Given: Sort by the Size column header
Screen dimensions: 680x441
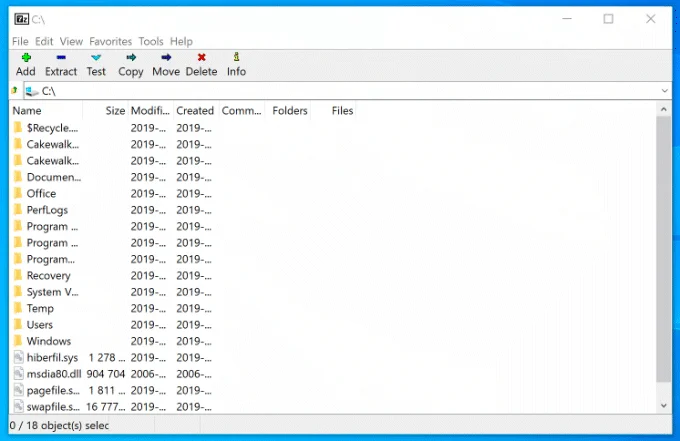Looking at the screenshot, I should [x=105, y=111].
